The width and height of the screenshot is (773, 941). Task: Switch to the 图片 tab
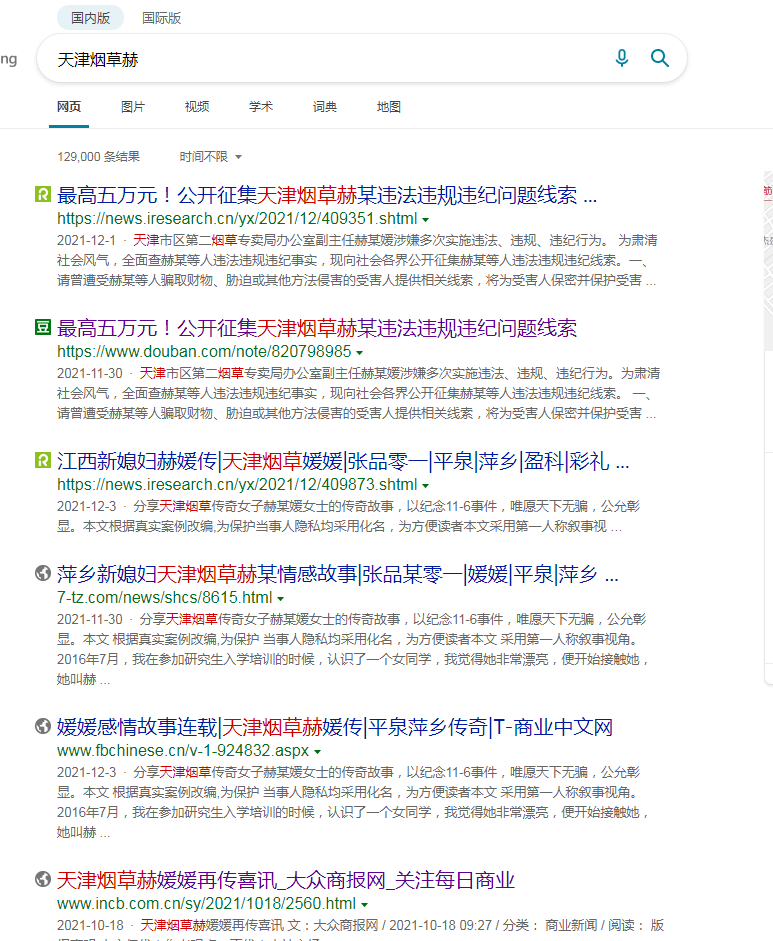click(x=133, y=107)
